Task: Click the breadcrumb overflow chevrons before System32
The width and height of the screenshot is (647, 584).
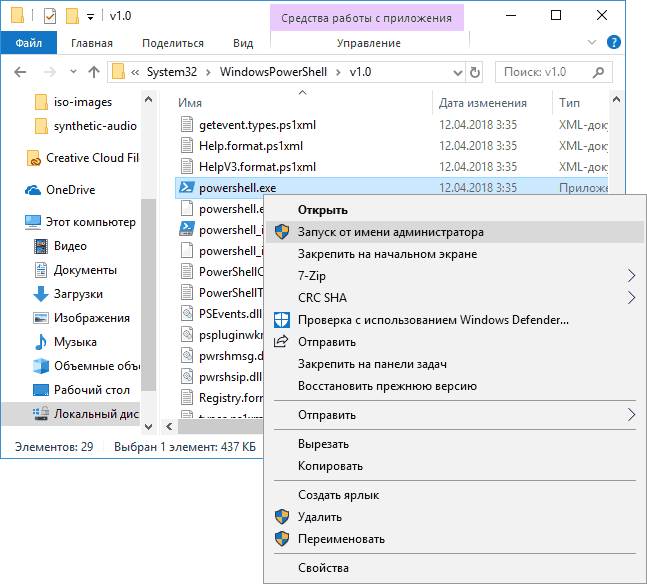Action: pos(135,73)
